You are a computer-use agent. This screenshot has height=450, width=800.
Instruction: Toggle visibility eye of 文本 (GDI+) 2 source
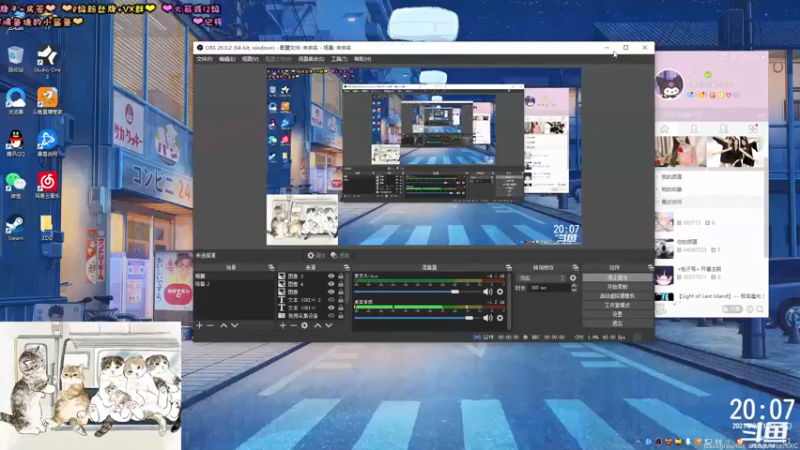pos(331,300)
